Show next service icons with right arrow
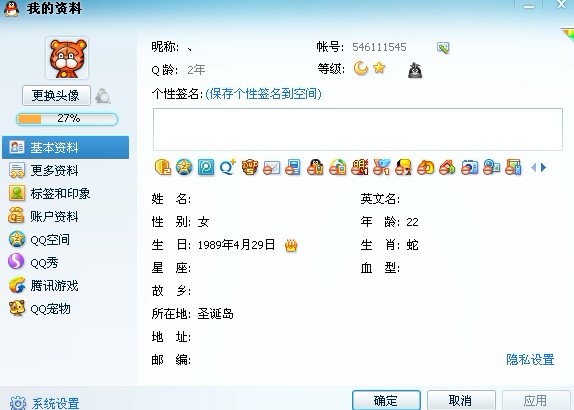The height and width of the screenshot is (410, 574). (x=544, y=168)
